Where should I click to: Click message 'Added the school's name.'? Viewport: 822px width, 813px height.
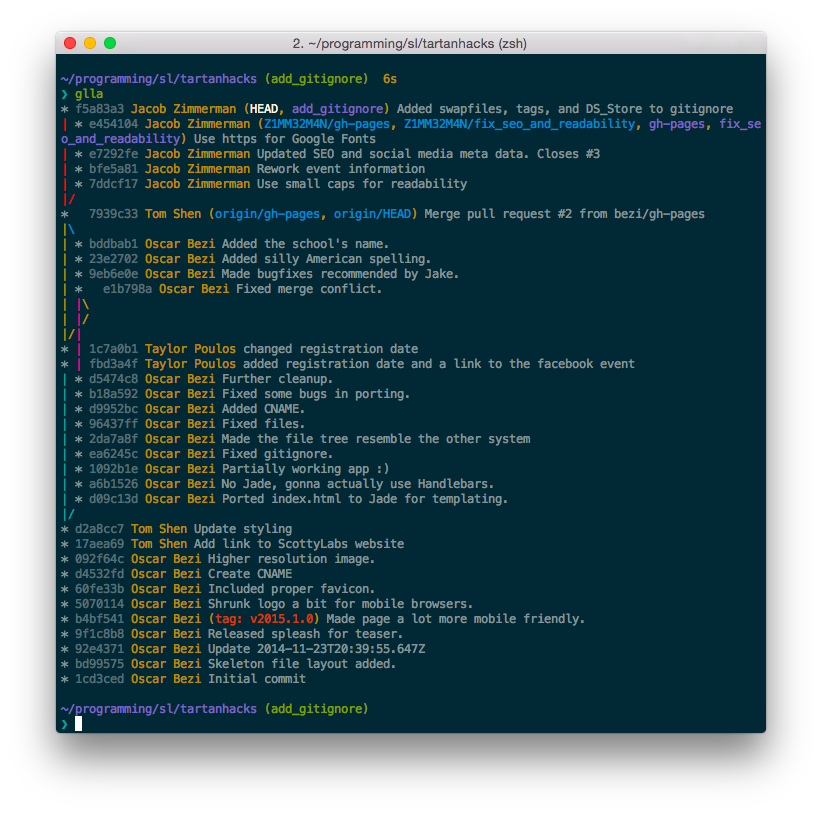click(306, 244)
